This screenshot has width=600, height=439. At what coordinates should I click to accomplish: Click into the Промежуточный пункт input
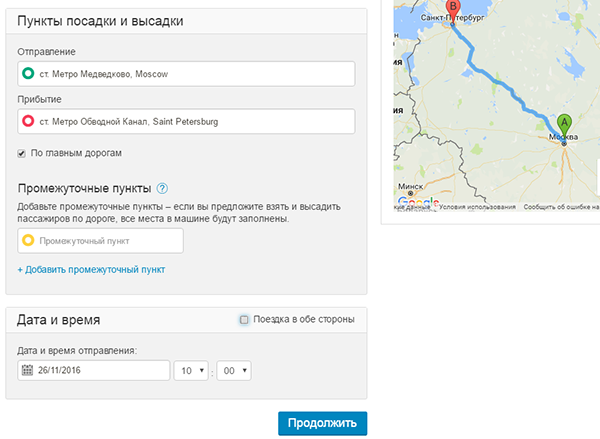tap(108, 241)
